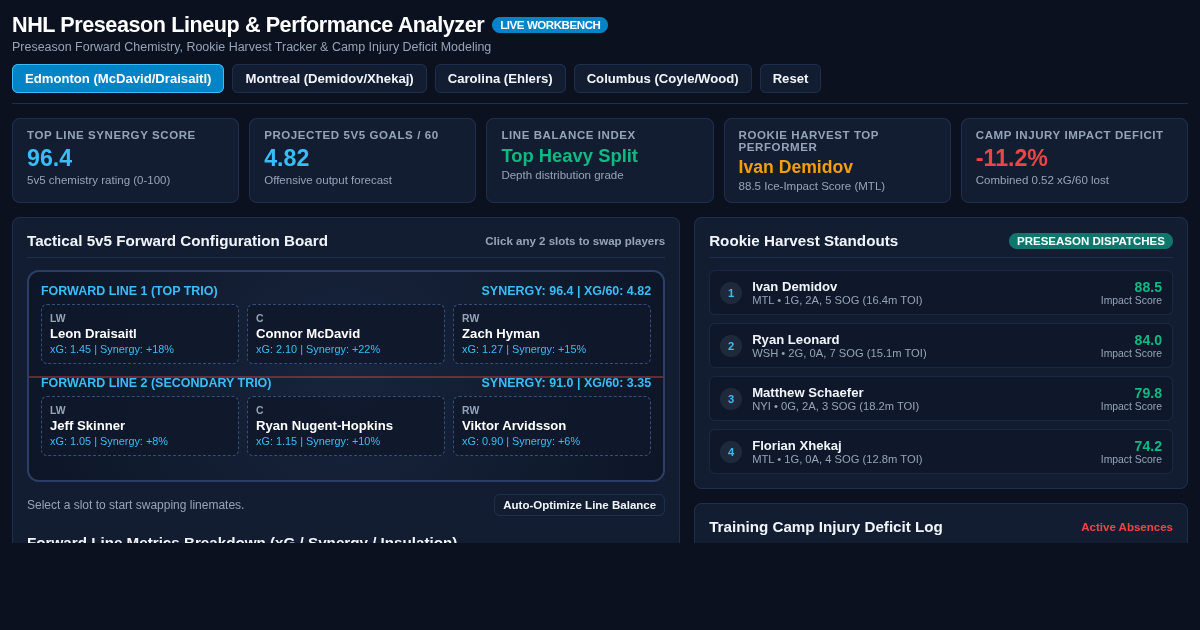The width and height of the screenshot is (1200, 630).
Task: Pick Viktor Arvidsson RW slot
Action: (x=552, y=426)
